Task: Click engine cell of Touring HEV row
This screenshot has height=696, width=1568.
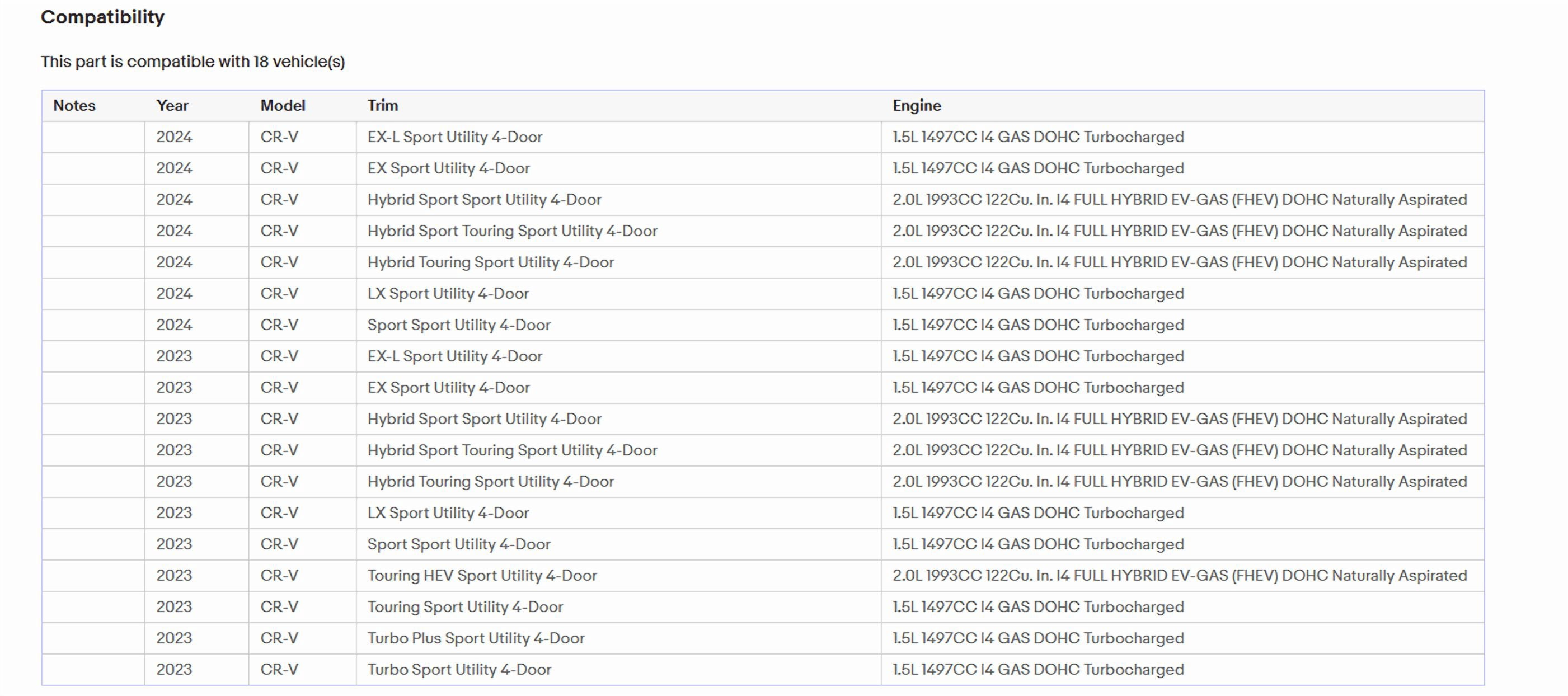Action: [x=1182, y=576]
